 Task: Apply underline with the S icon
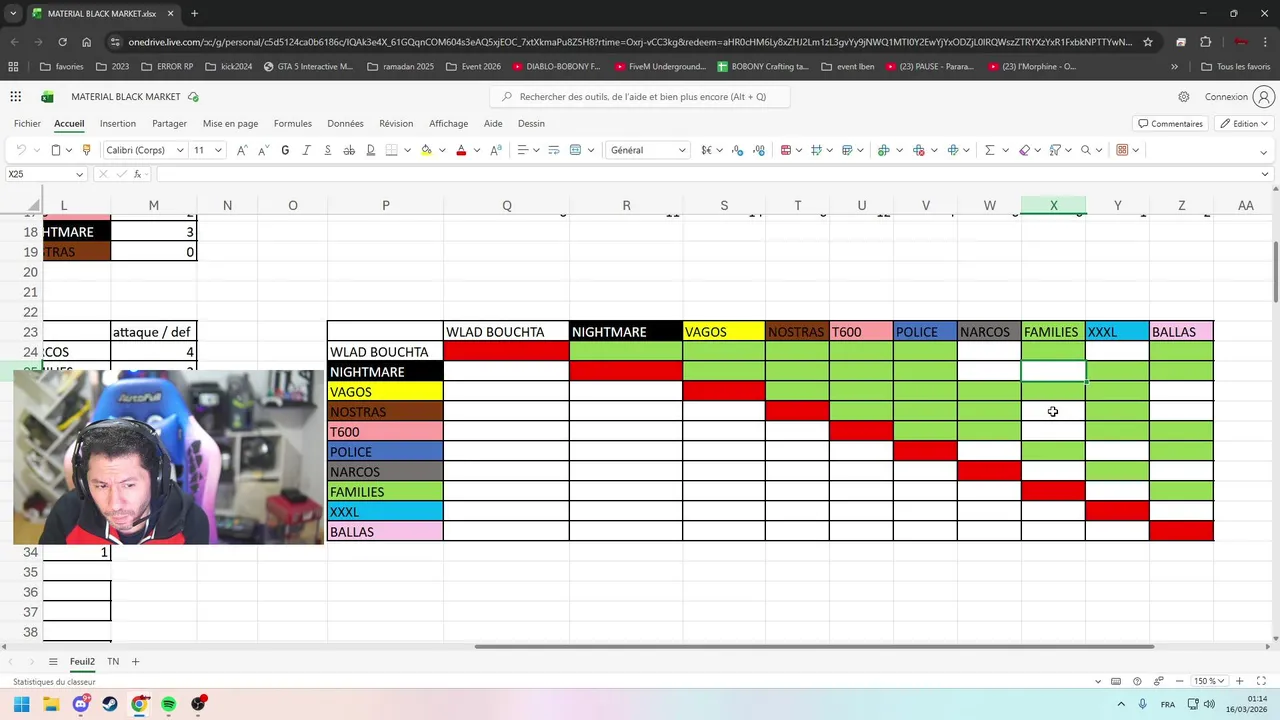click(327, 150)
